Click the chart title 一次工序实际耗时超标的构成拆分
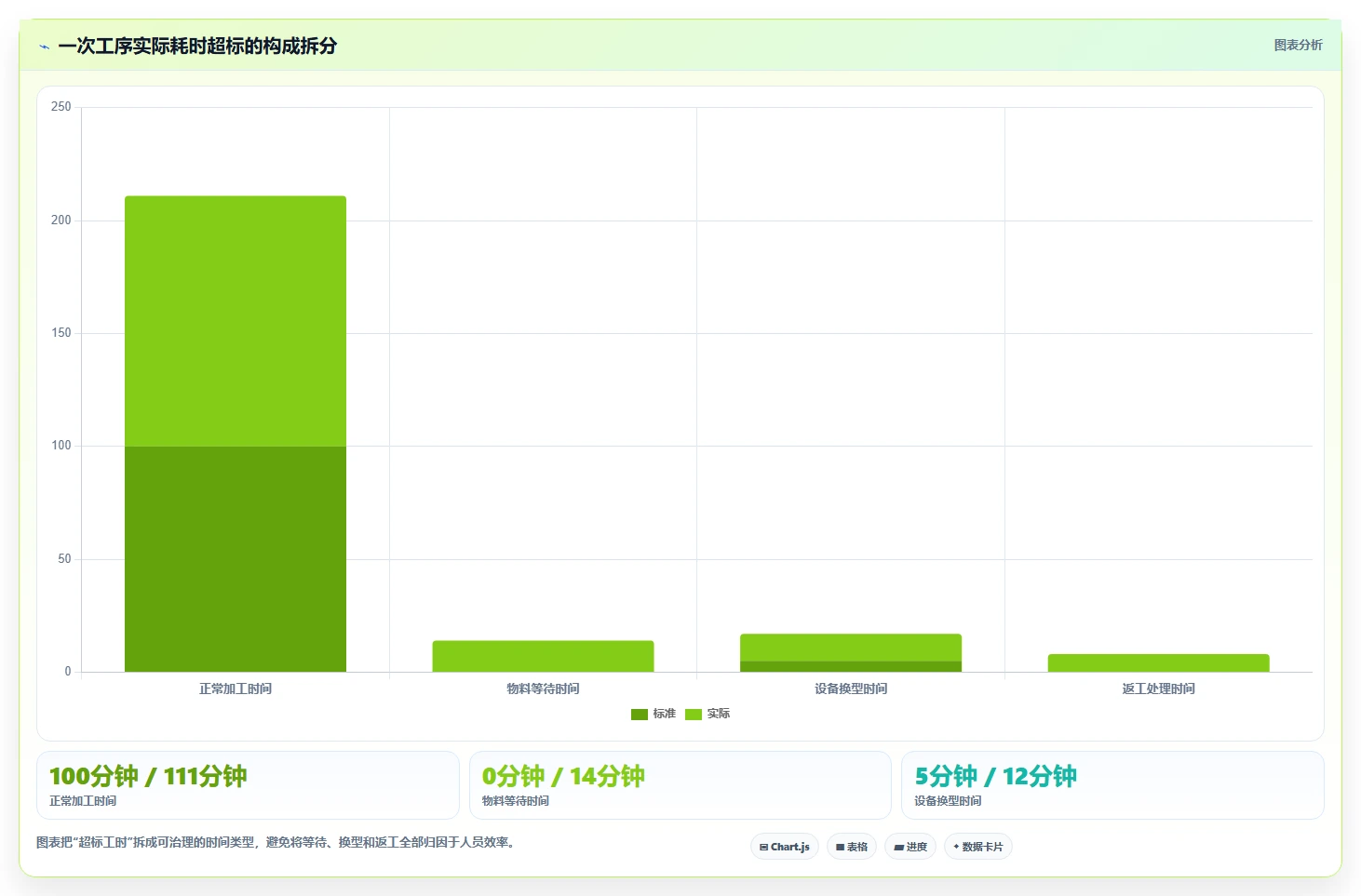Screen dimensions: 1361x896 197,46
